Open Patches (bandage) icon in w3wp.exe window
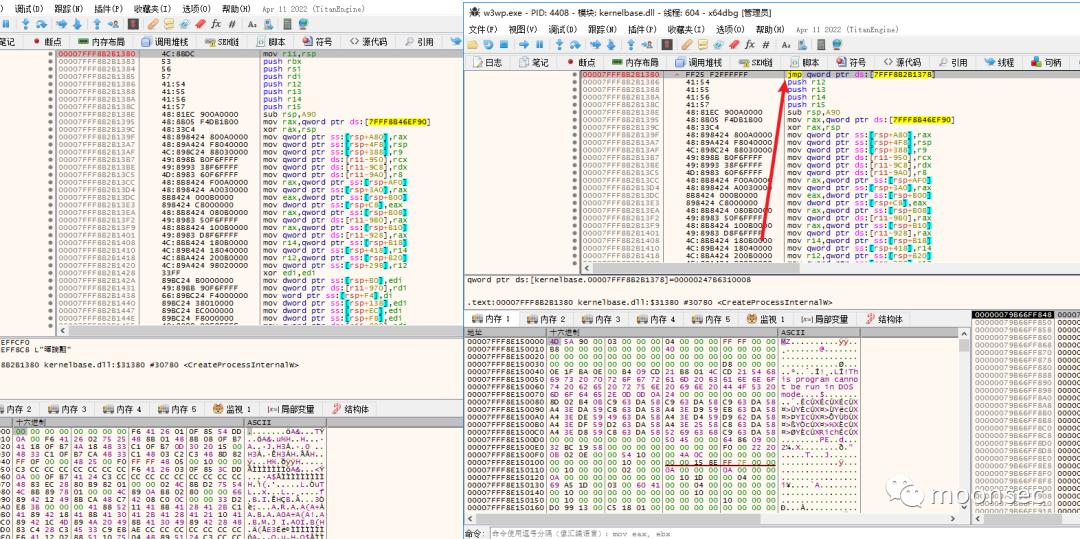The width and height of the screenshot is (1080, 539). pyautogui.click(x=687, y=45)
